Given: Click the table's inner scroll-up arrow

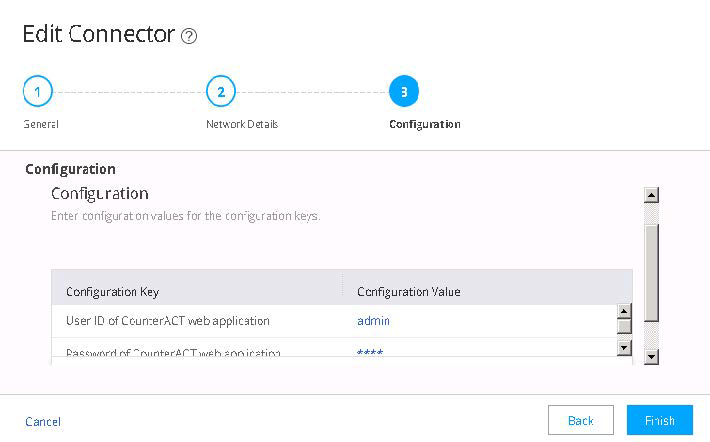Looking at the screenshot, I should pyautogui.click(x=624, y=310).
